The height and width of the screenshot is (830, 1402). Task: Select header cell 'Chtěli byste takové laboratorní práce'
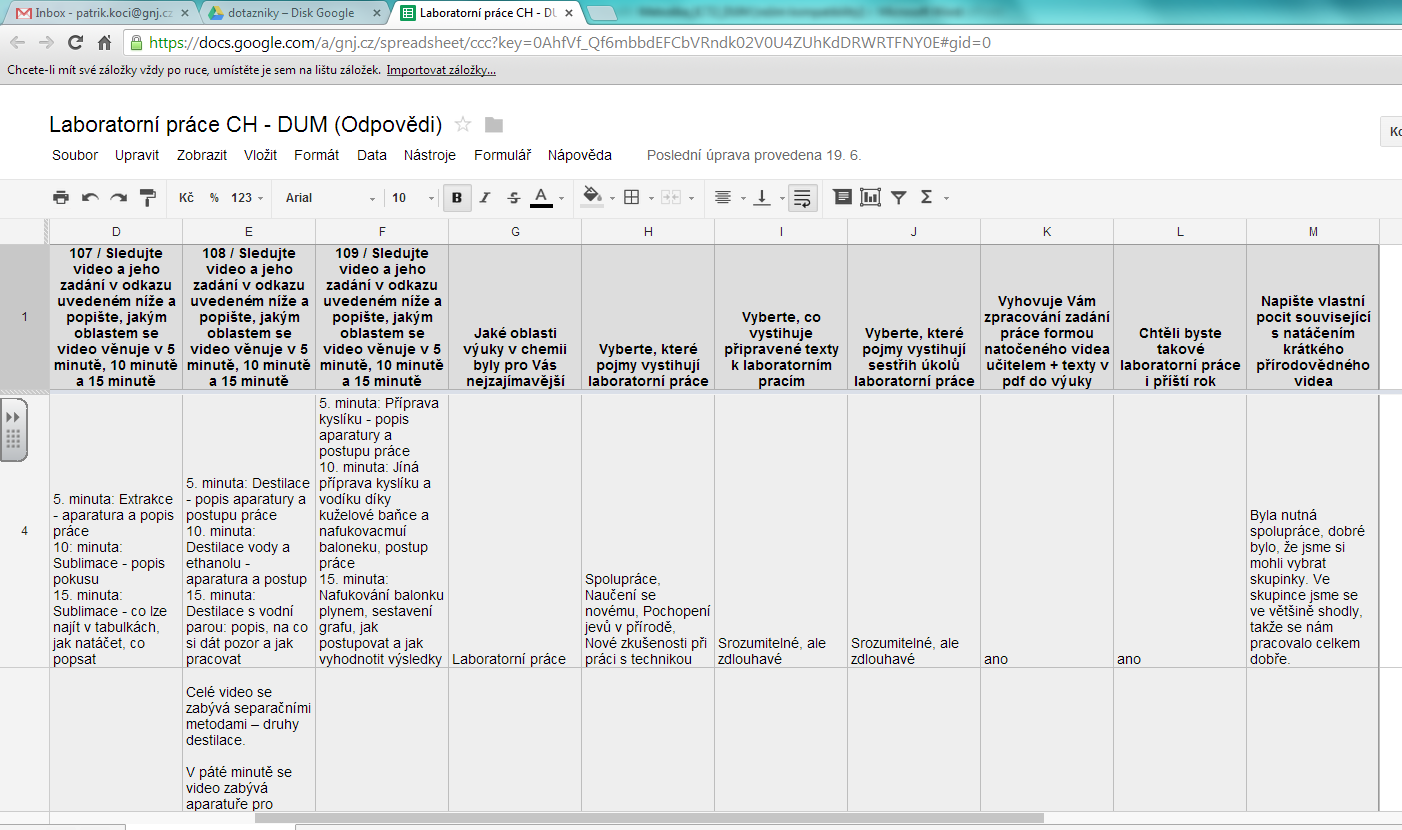click(x=1180, y=316)
